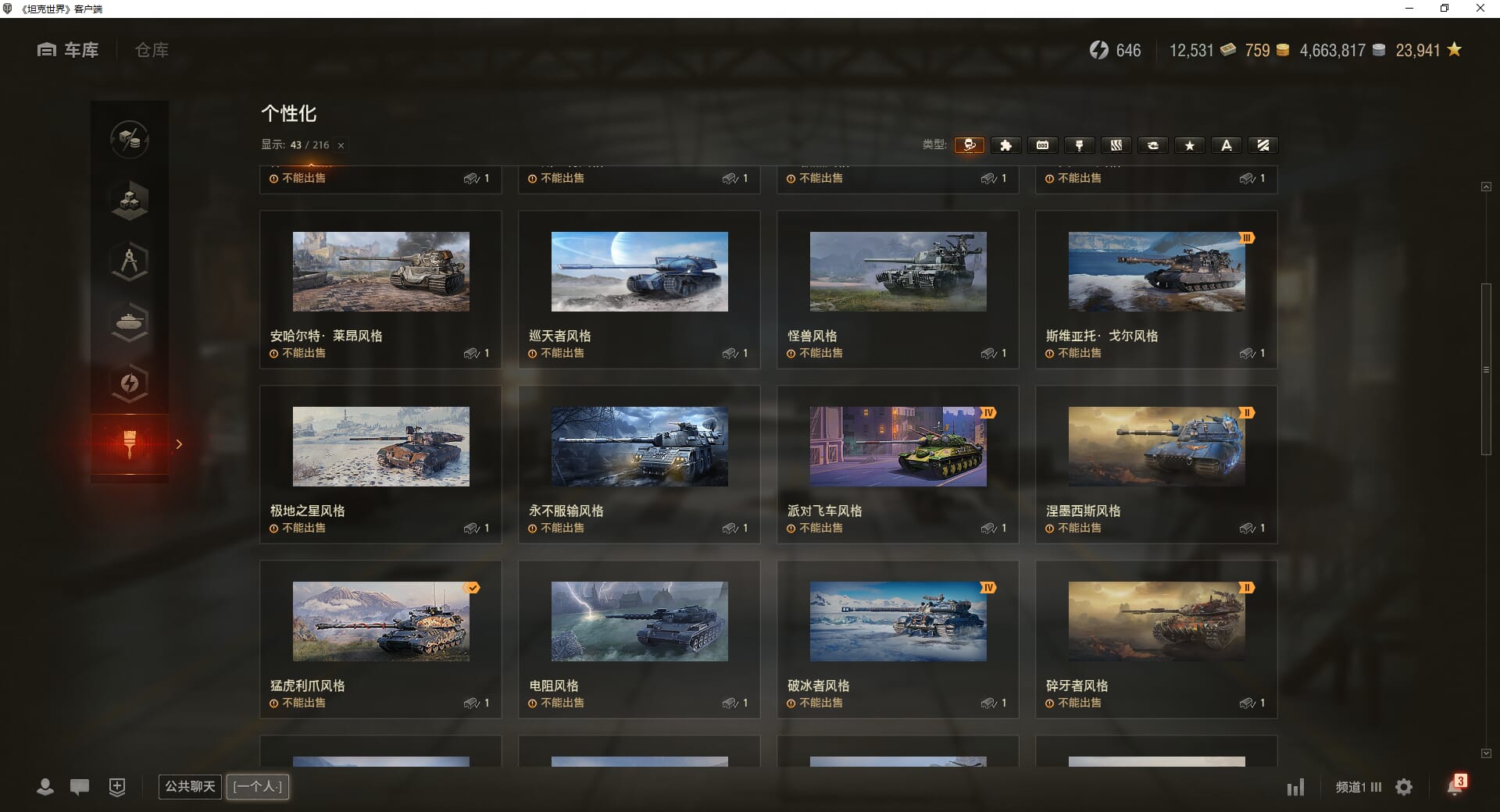Open the contacts person icon
This screenshot has height=812, width=1500.
(x=45, y=787)
